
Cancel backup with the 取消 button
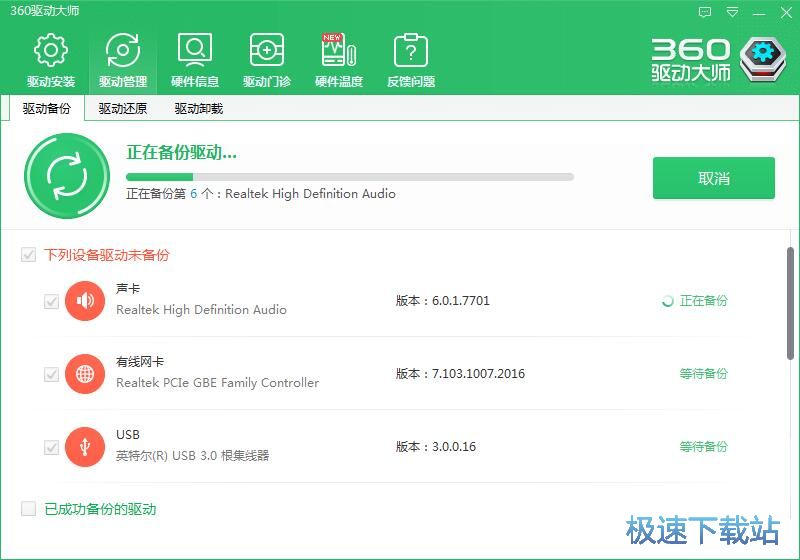point(714,178)
